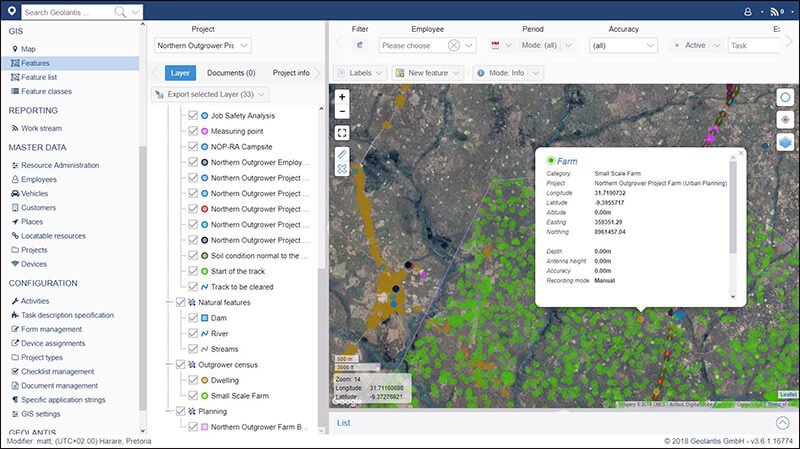Click the user account icon

point(747,12)
